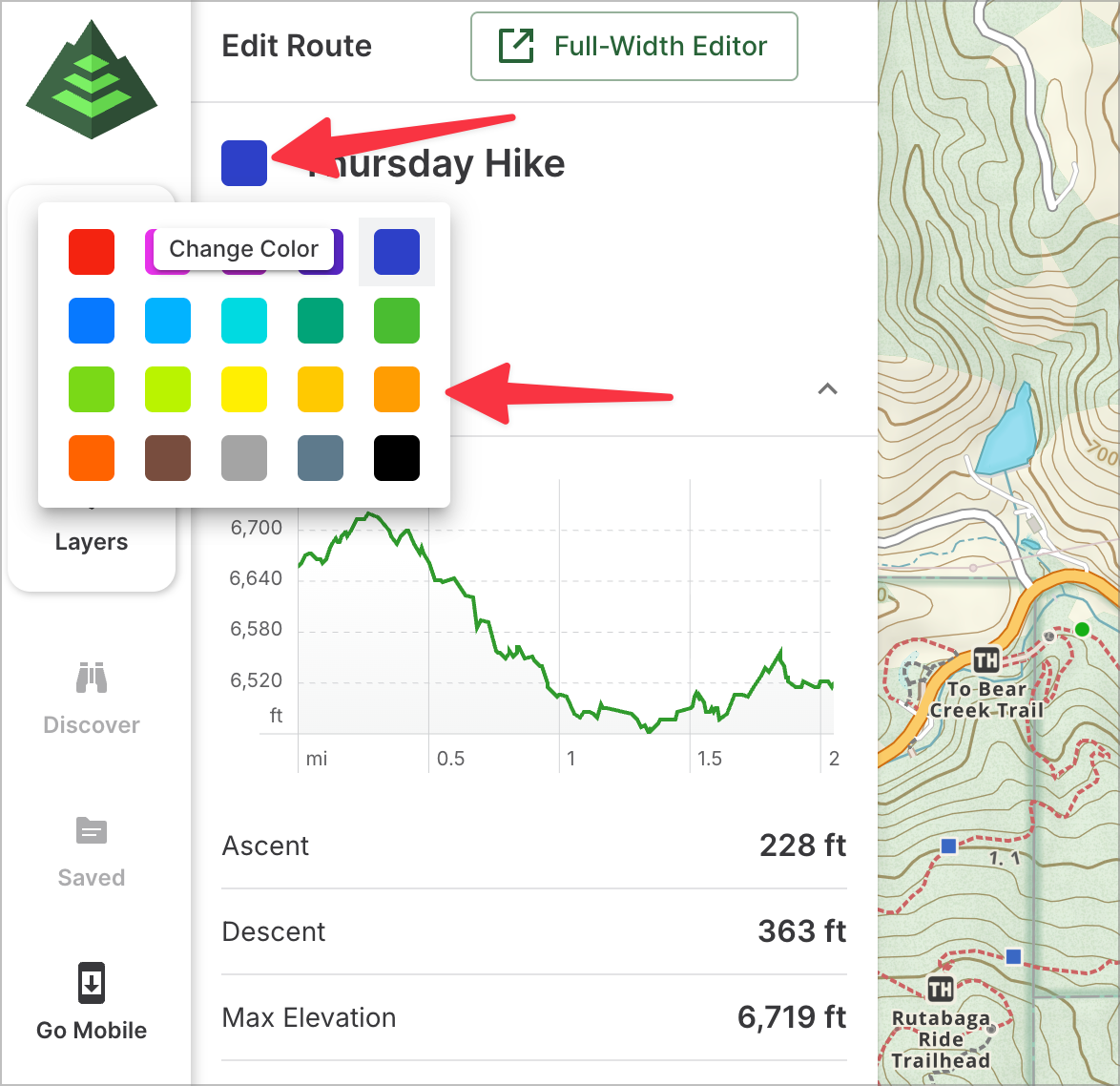The width and height of the screenshot is (1120, 1086).
Task: Choose the orange swatch in third row
Action: click(x=397, y=389)
